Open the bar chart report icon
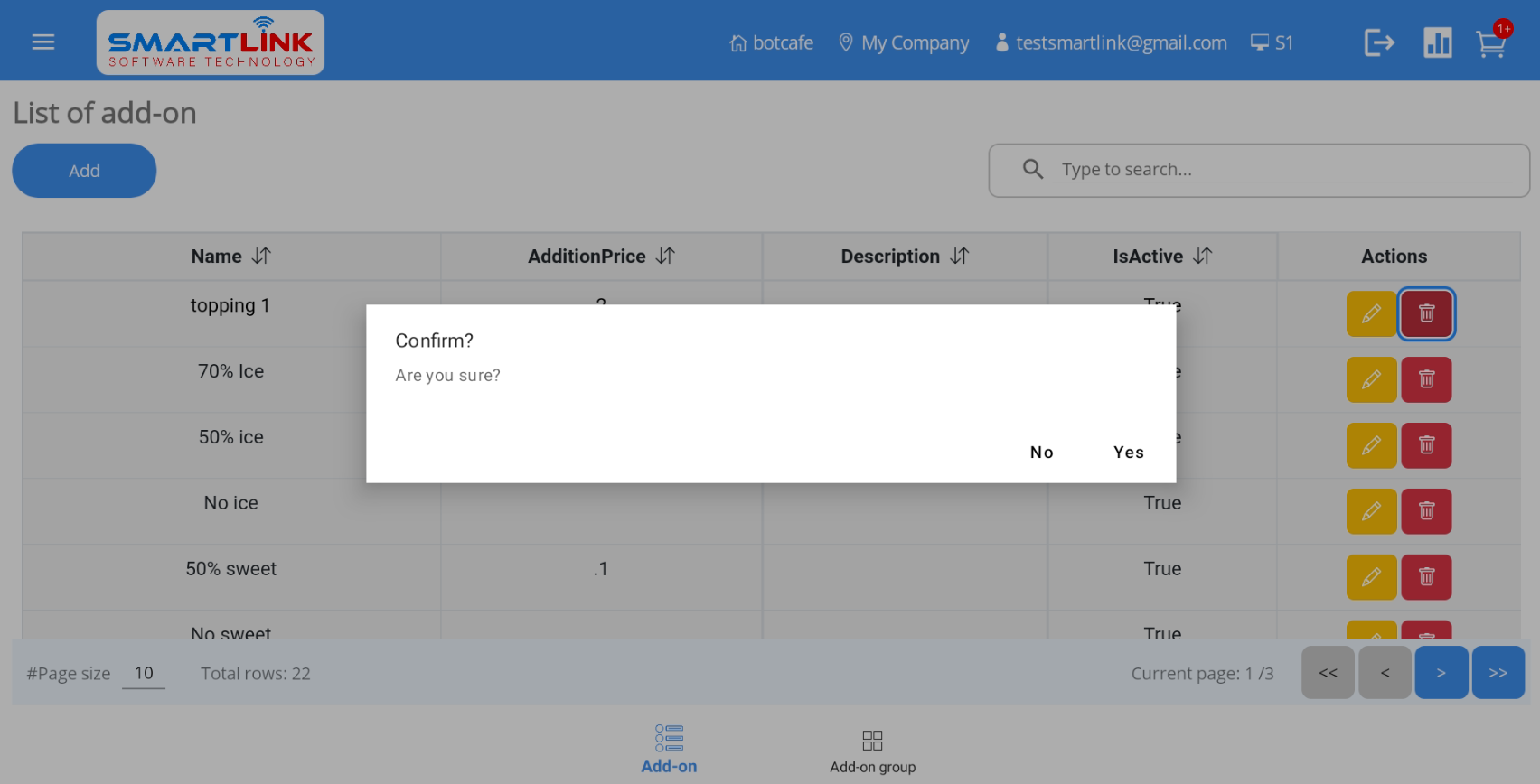1540x784 pixels. tap(1437, 42)
